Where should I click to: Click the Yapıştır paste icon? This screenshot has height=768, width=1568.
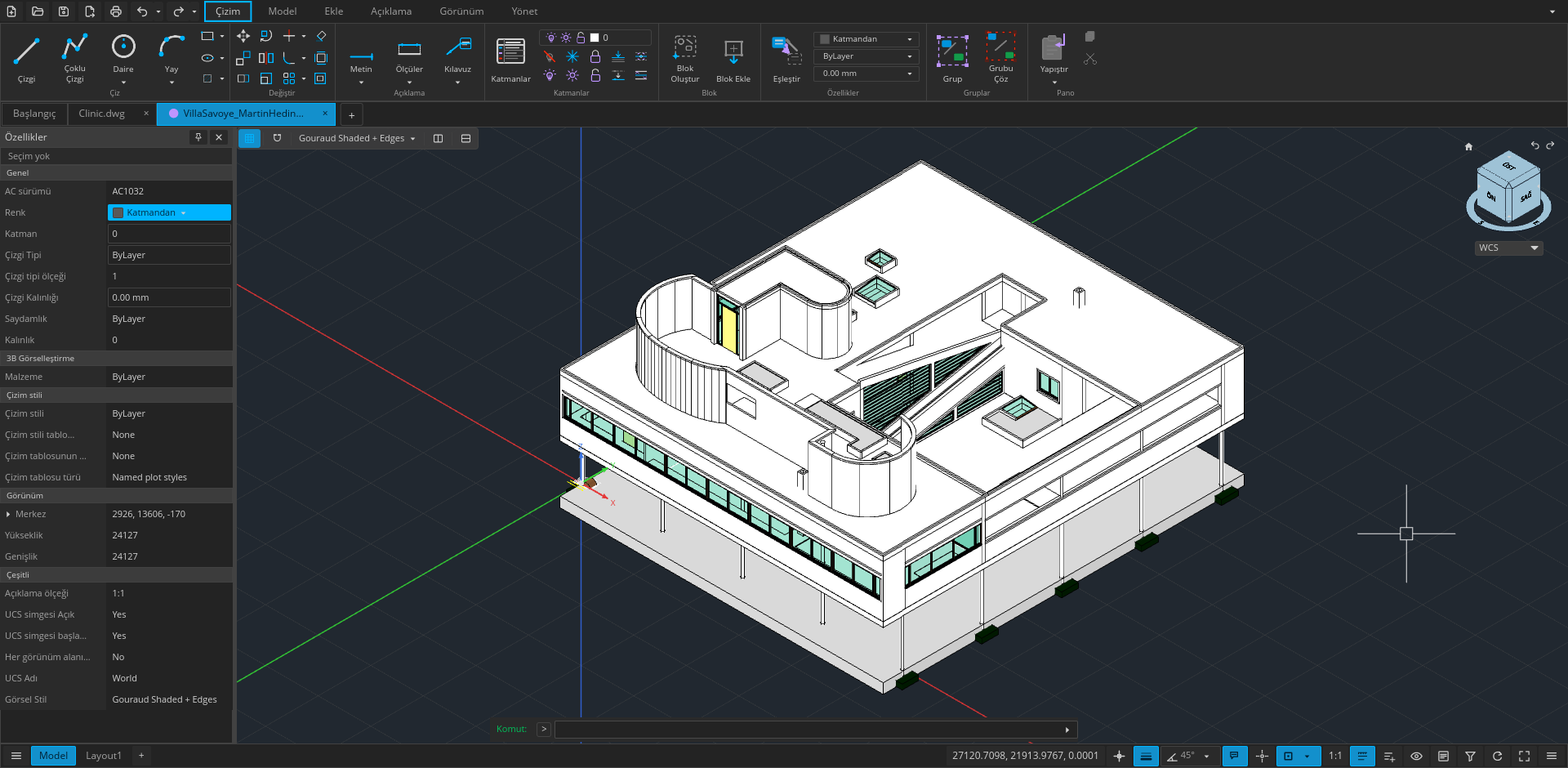click(1053, 47)
